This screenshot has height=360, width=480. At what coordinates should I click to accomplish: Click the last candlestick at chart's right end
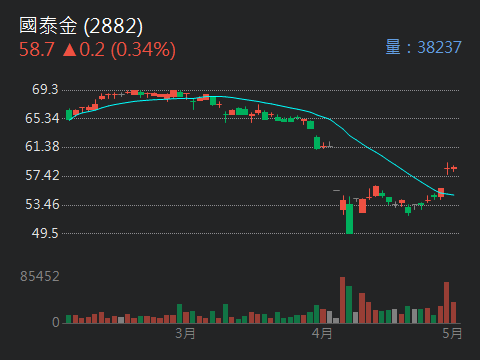pyautogui.click(x=454, y=168)
